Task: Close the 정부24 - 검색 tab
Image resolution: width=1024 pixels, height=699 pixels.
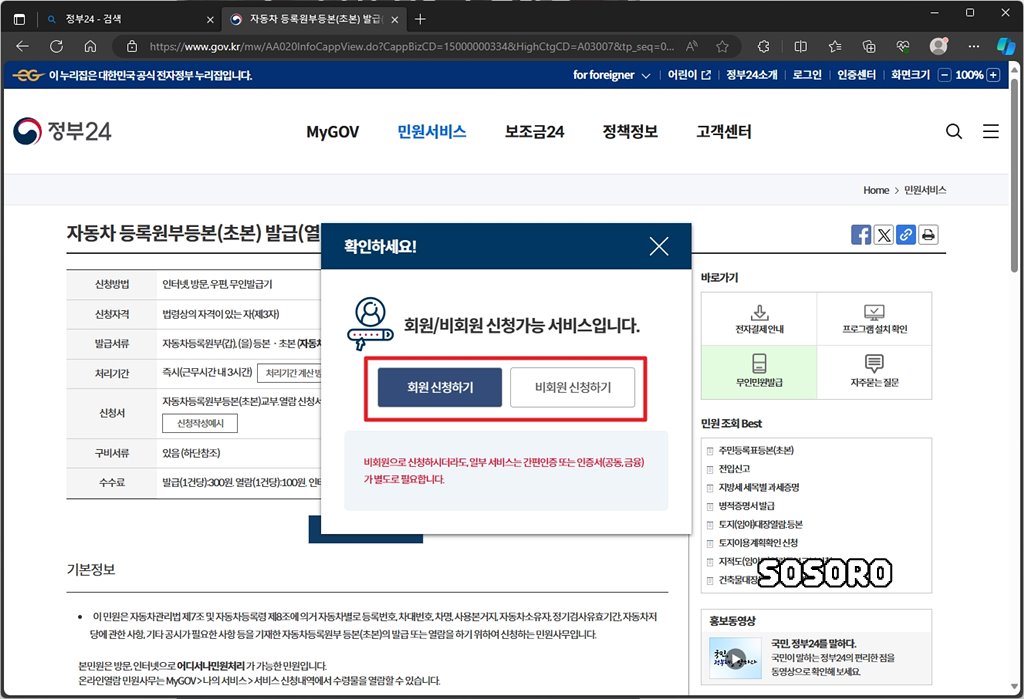Action: coord(210,20)
